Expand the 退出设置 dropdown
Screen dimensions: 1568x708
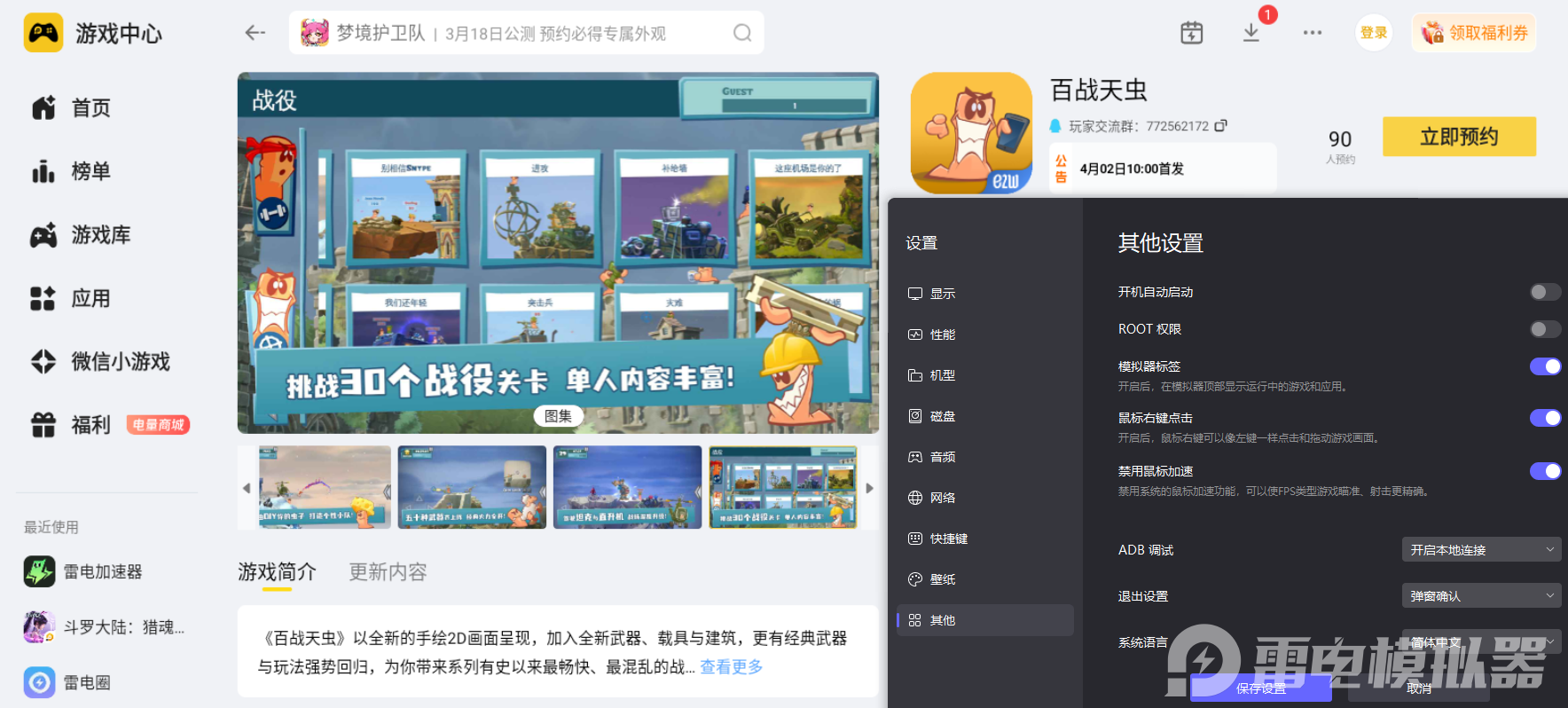1481,596
